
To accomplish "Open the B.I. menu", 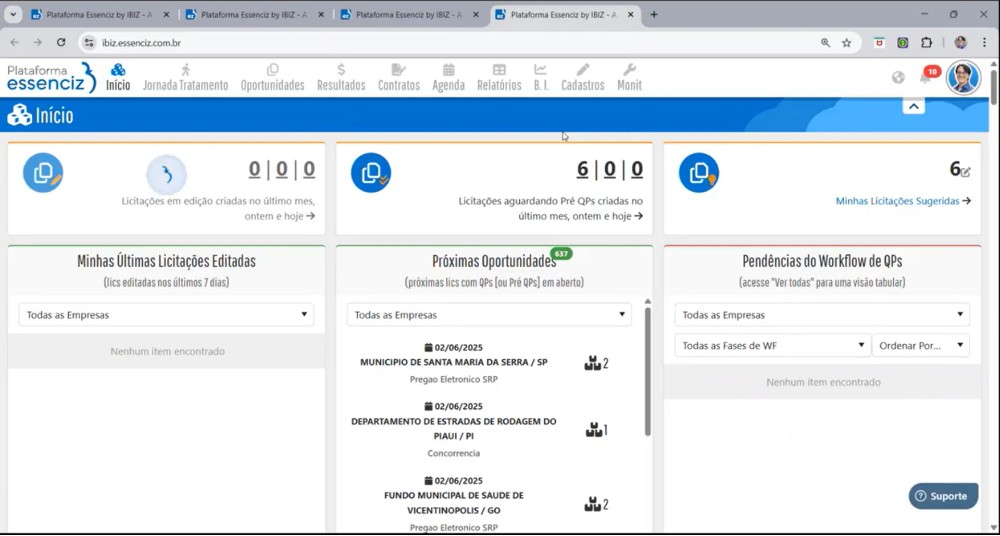I will 541,77.
